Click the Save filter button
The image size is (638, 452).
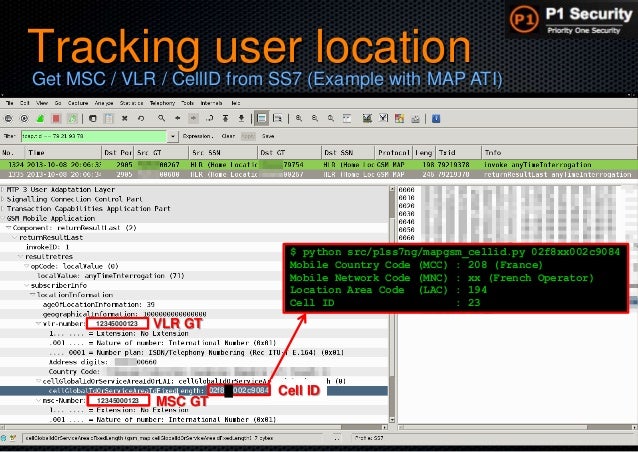click(x=268, y=136)
